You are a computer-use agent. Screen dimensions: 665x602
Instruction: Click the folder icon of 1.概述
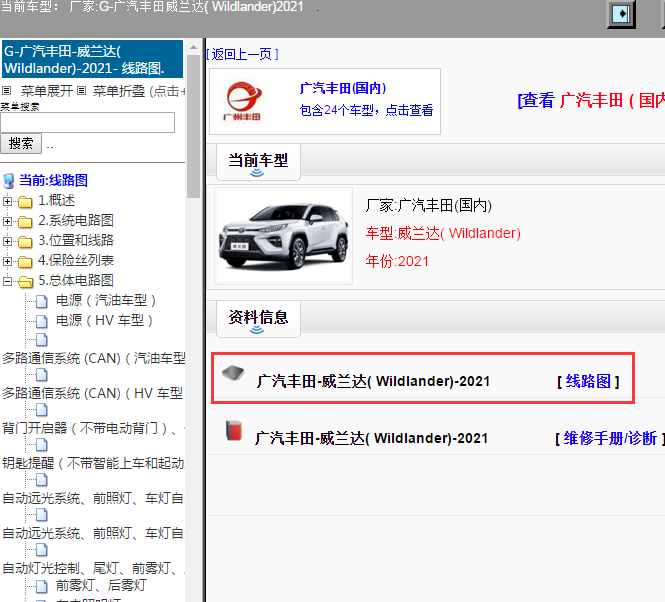(x=25, y=202)
